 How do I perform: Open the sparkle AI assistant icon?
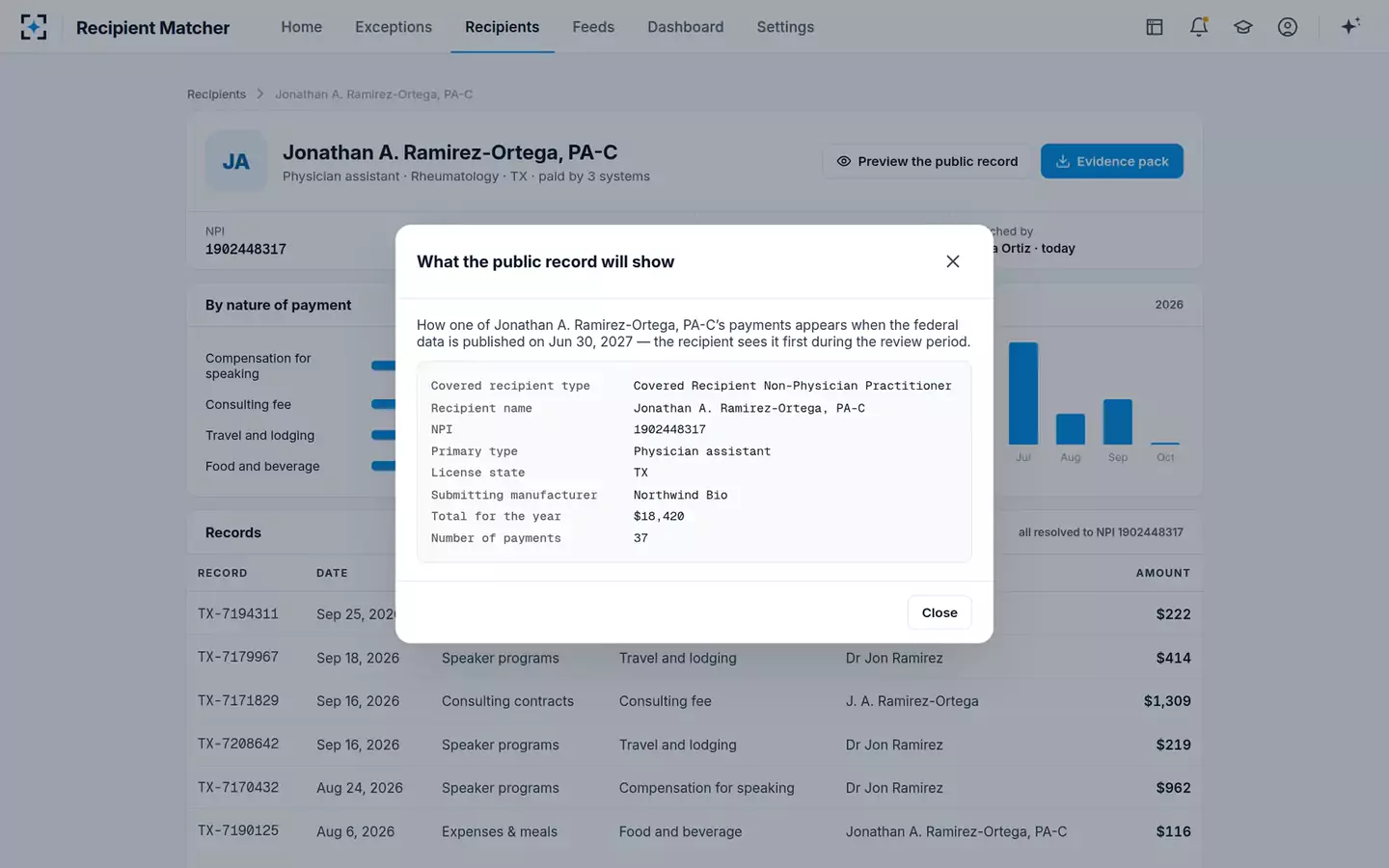(x=1350, y=26)
